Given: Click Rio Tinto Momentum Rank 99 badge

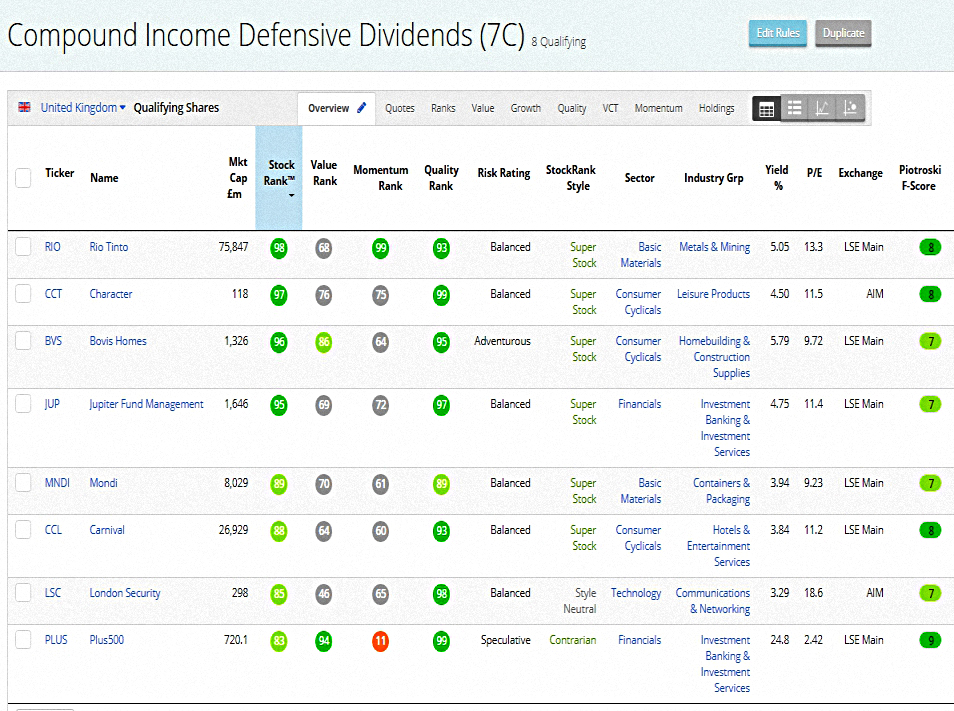Looking at the screenshot, I should click(x=380, y=248).
